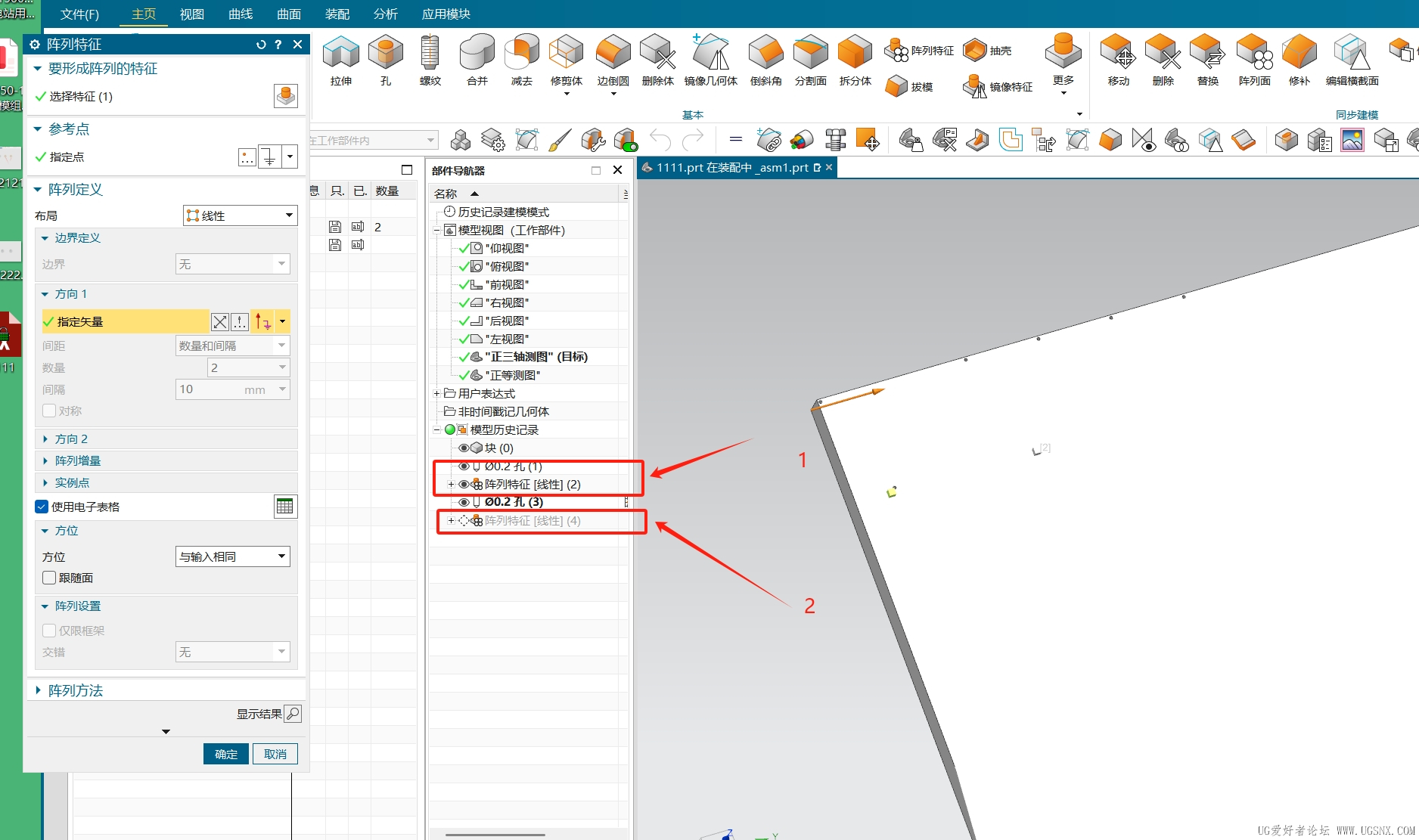Open the 布局 线性 dropdown
Image resolution: width=1419 pixels, height=840 pixels.
click(x=241, y=215)
